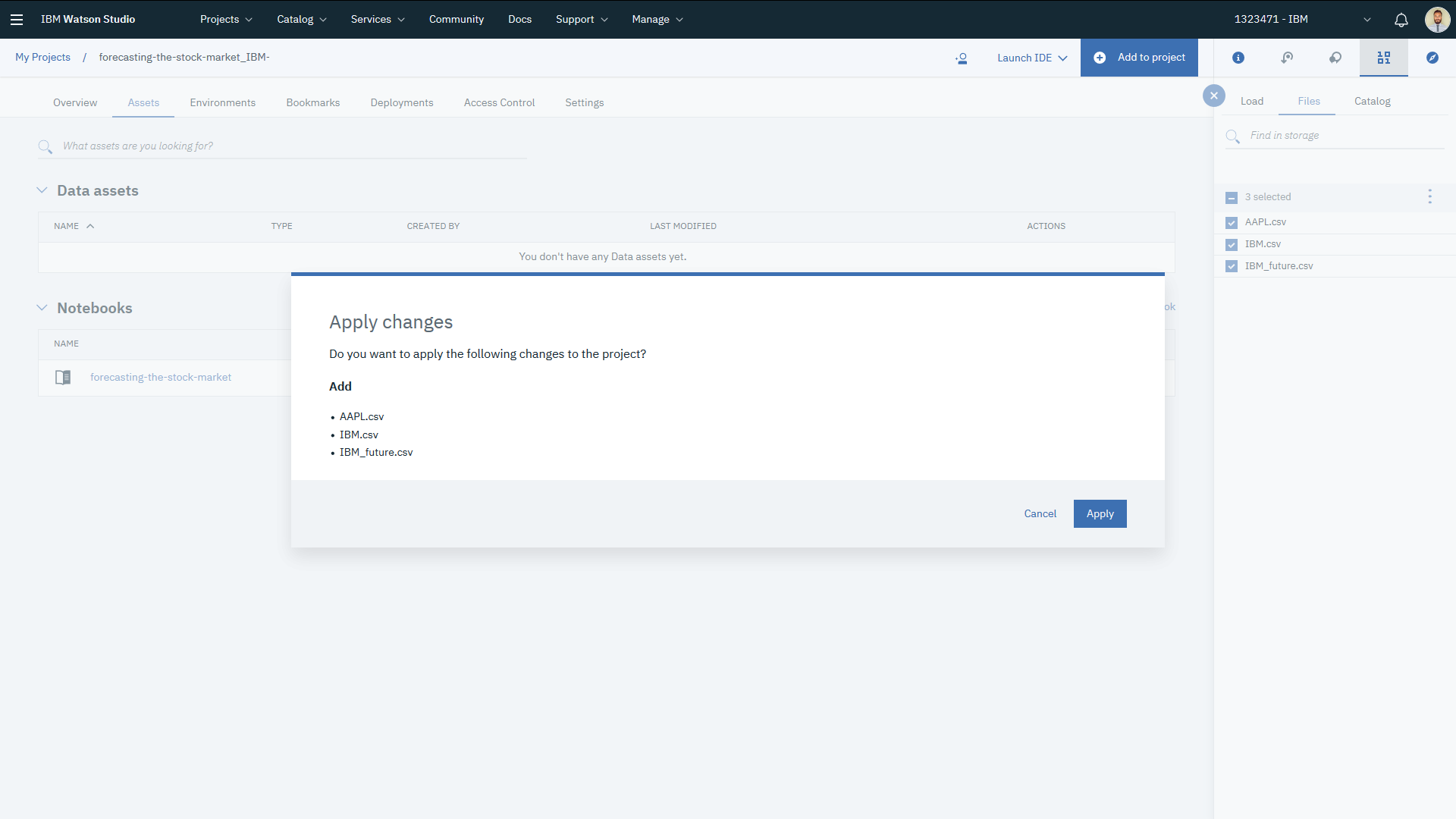Open the user profile avatar

click(1437, 20)
